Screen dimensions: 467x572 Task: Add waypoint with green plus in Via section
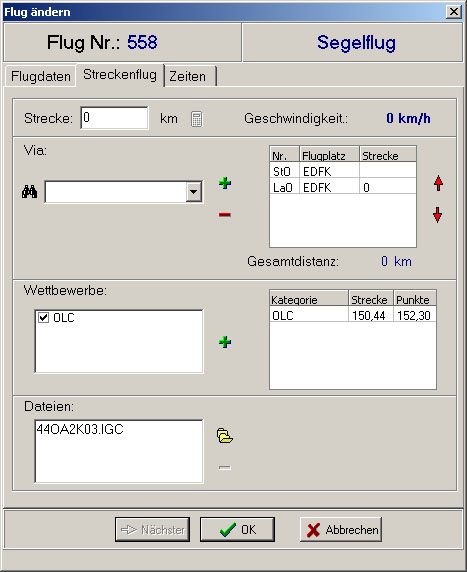[225, 183]
